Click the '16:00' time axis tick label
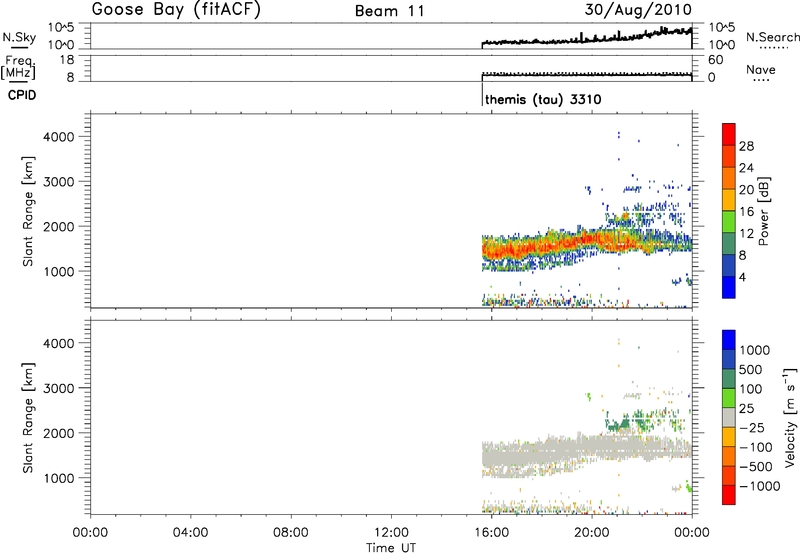Image resolution: width=800 pixels, height=554 pixels. 491,533
